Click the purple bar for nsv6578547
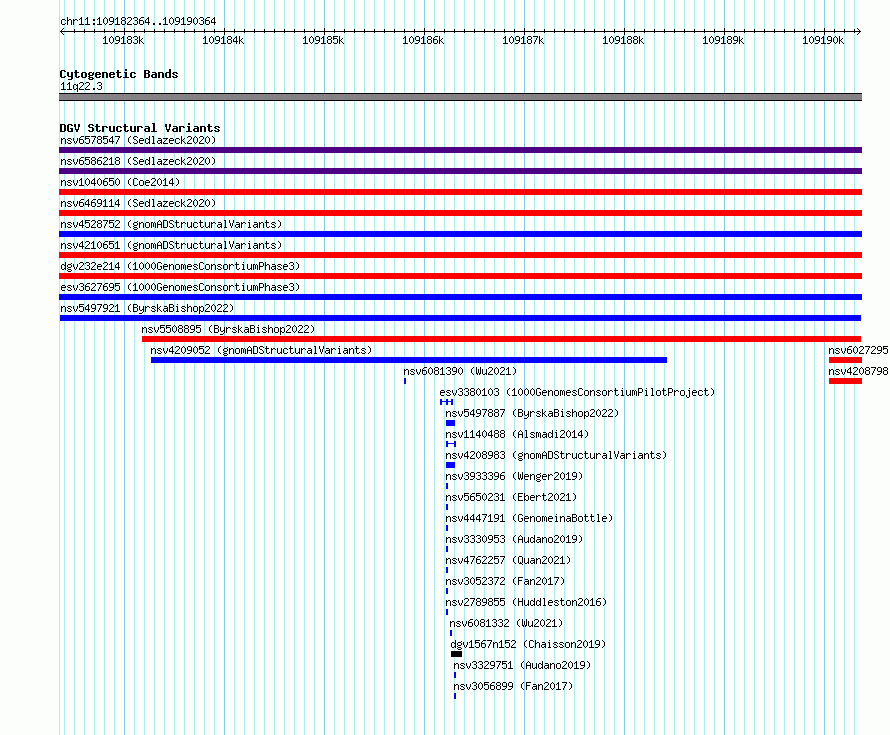Screen dimensions: 890x735 [x=460, y=150]
